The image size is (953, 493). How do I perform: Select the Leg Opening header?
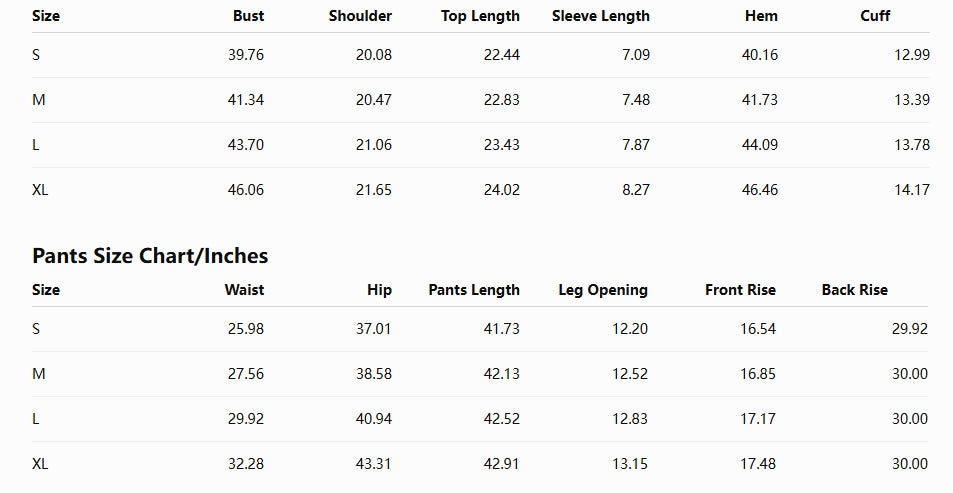603,291
